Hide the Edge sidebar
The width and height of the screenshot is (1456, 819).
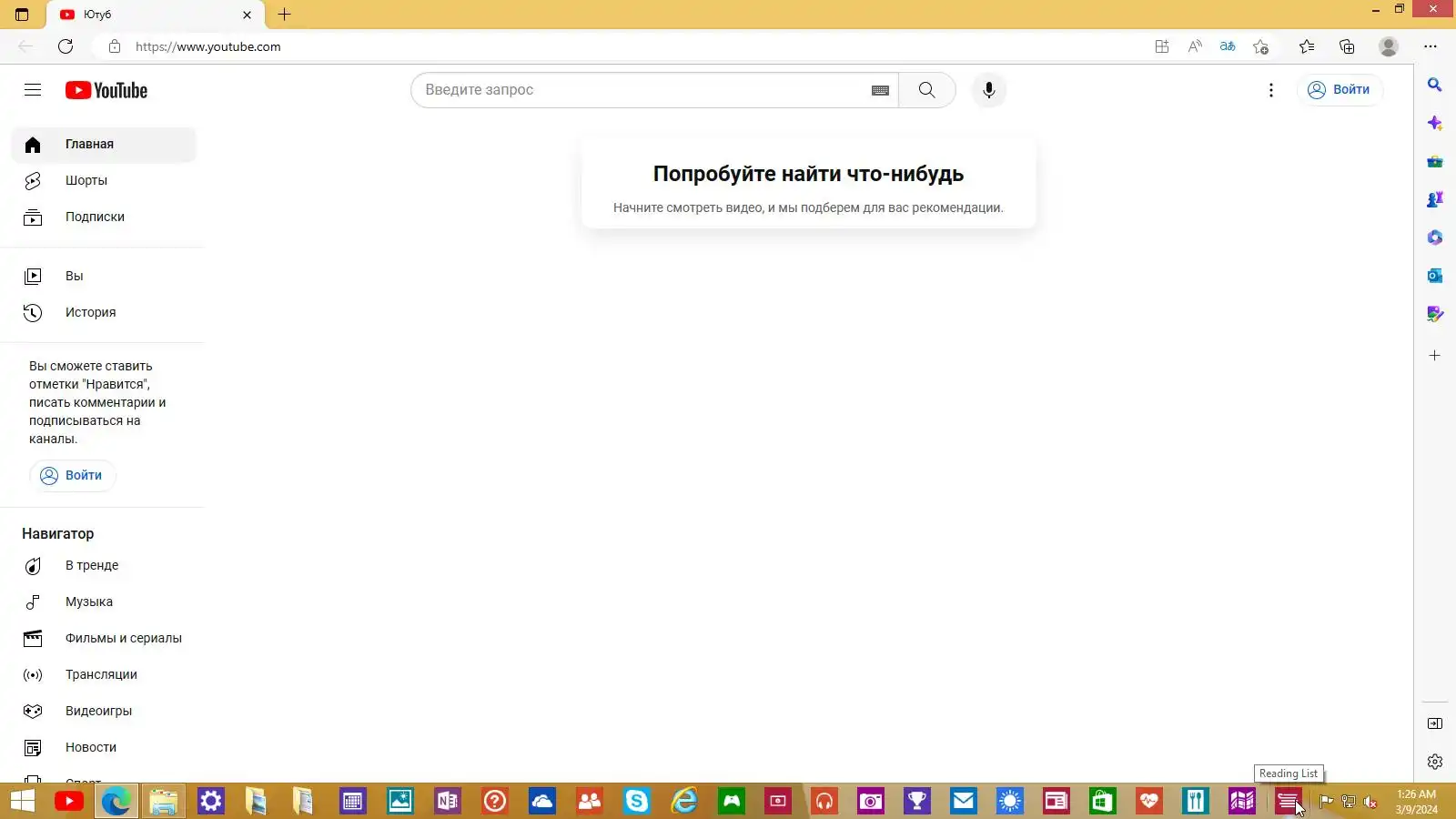1435,723
